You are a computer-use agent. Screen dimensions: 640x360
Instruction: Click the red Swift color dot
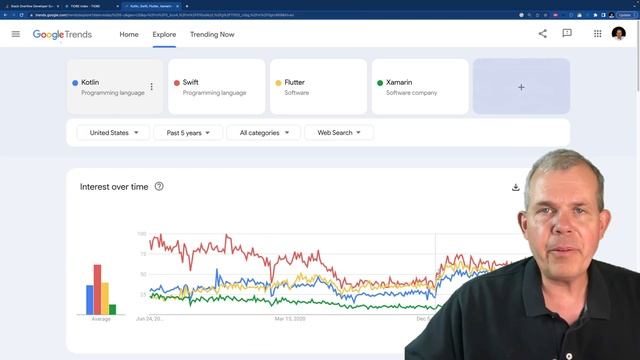[177, 83]
